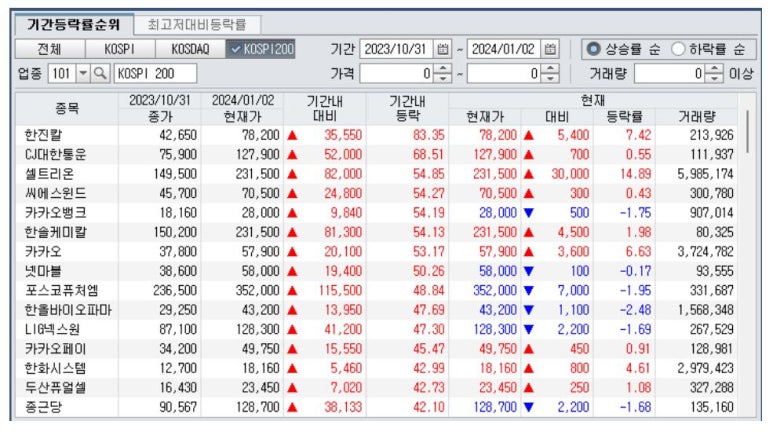773x432 pixels.
Task: Decrease 거래량 threshold with down arrow
Action: pos(714,78)
